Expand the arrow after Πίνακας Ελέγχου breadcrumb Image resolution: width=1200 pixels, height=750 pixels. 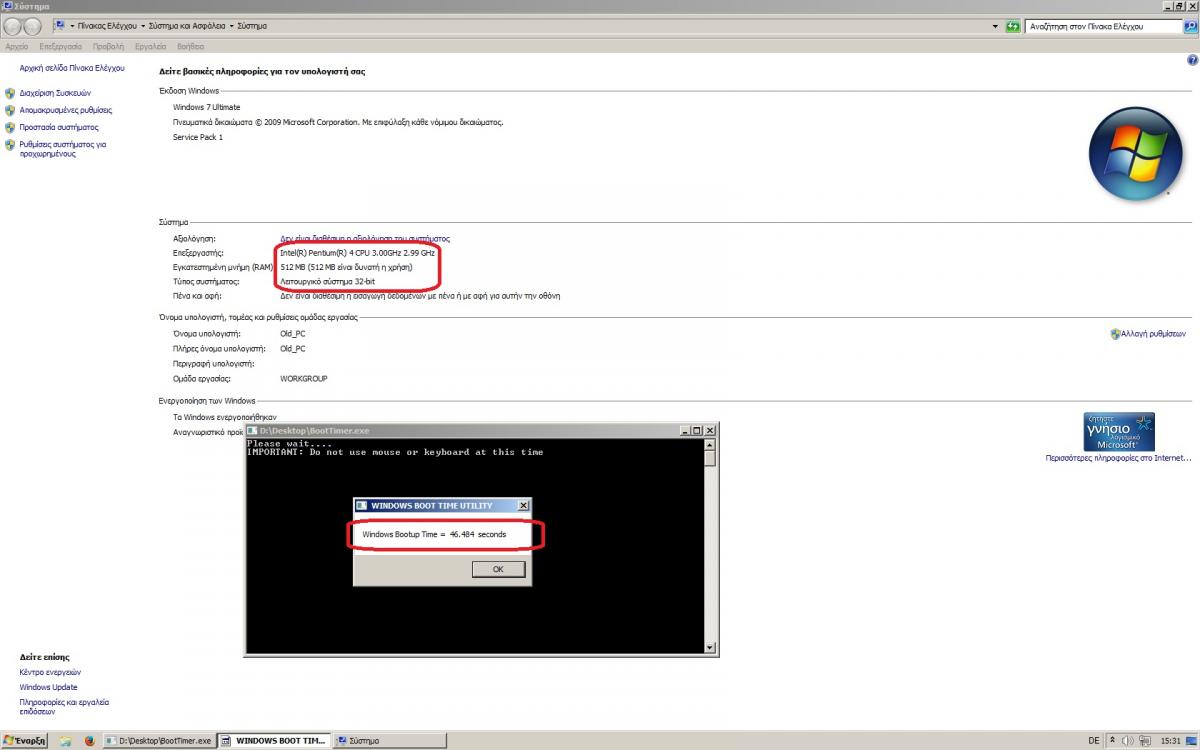143,26
